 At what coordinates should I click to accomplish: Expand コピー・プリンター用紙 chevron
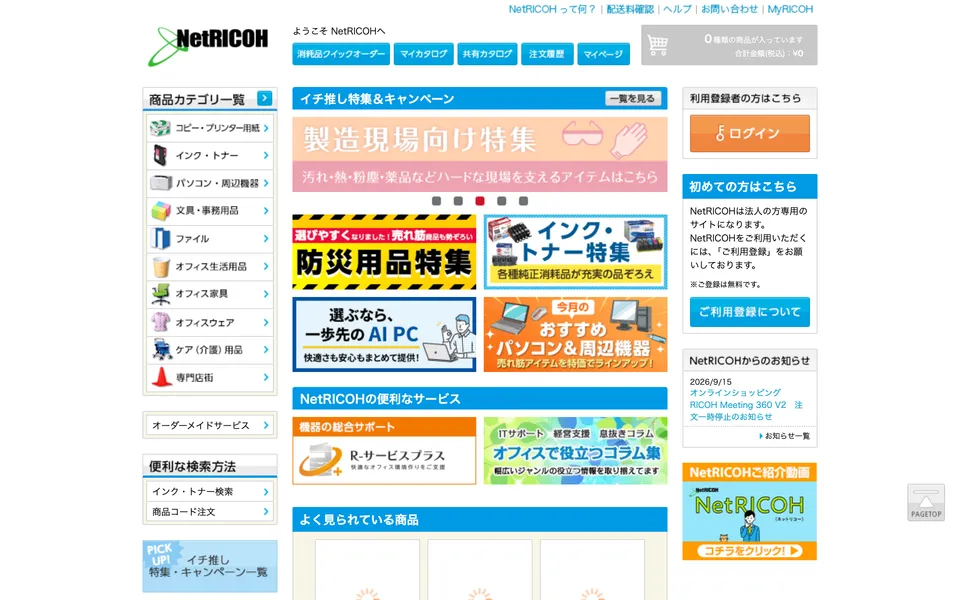coord(266,128)
